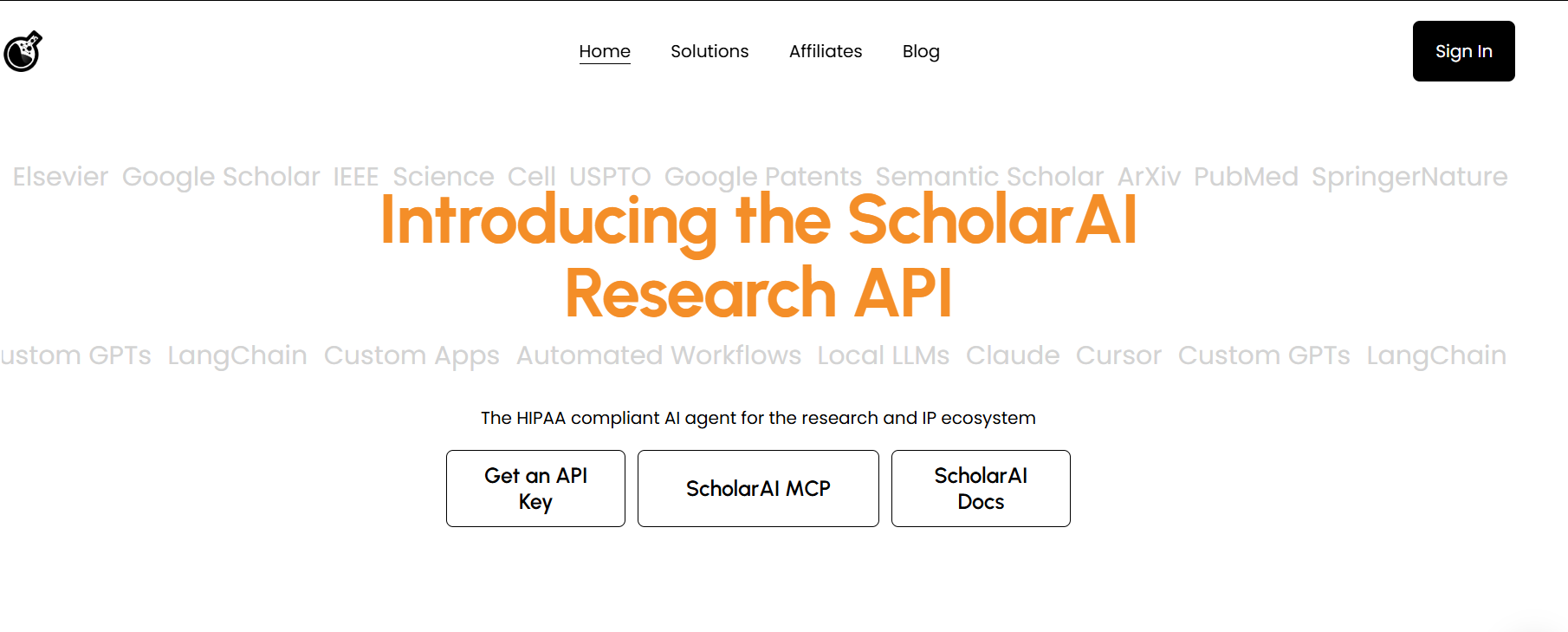Click the Automated Workflows text

[658, 355]
